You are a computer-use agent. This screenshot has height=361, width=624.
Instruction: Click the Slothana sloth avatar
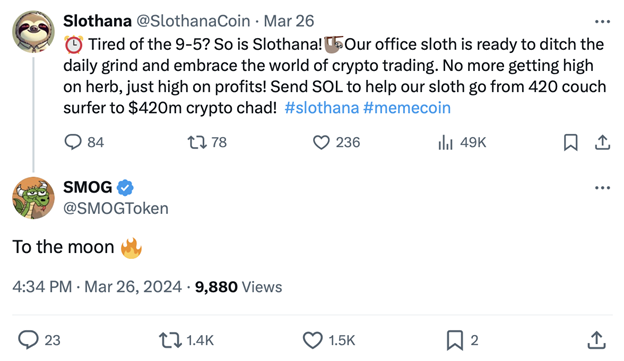(x=33, y=32)
